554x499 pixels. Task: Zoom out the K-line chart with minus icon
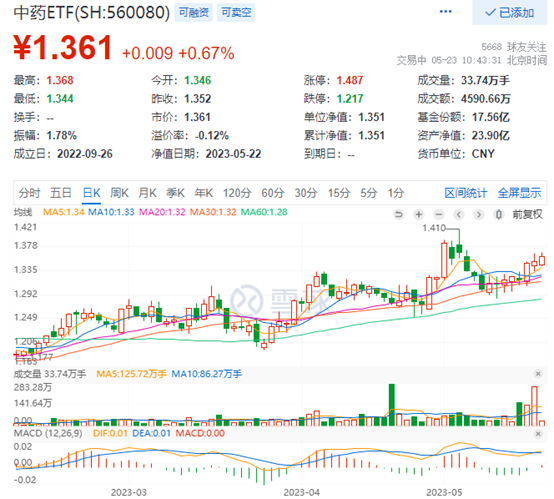tap(438, 214)
